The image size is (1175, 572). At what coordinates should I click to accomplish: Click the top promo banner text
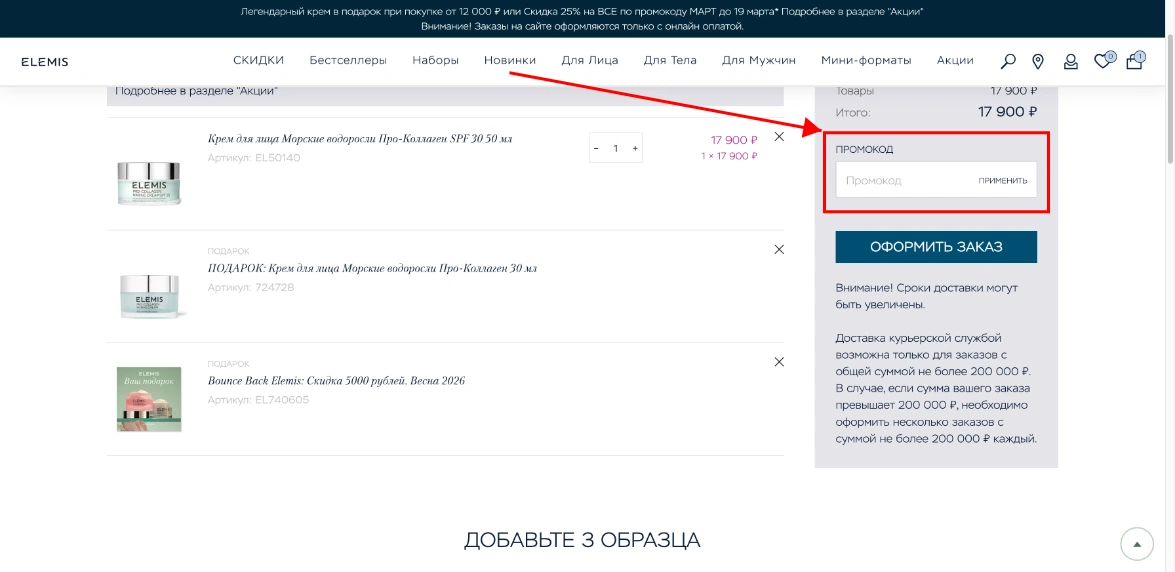pos(582,19)
